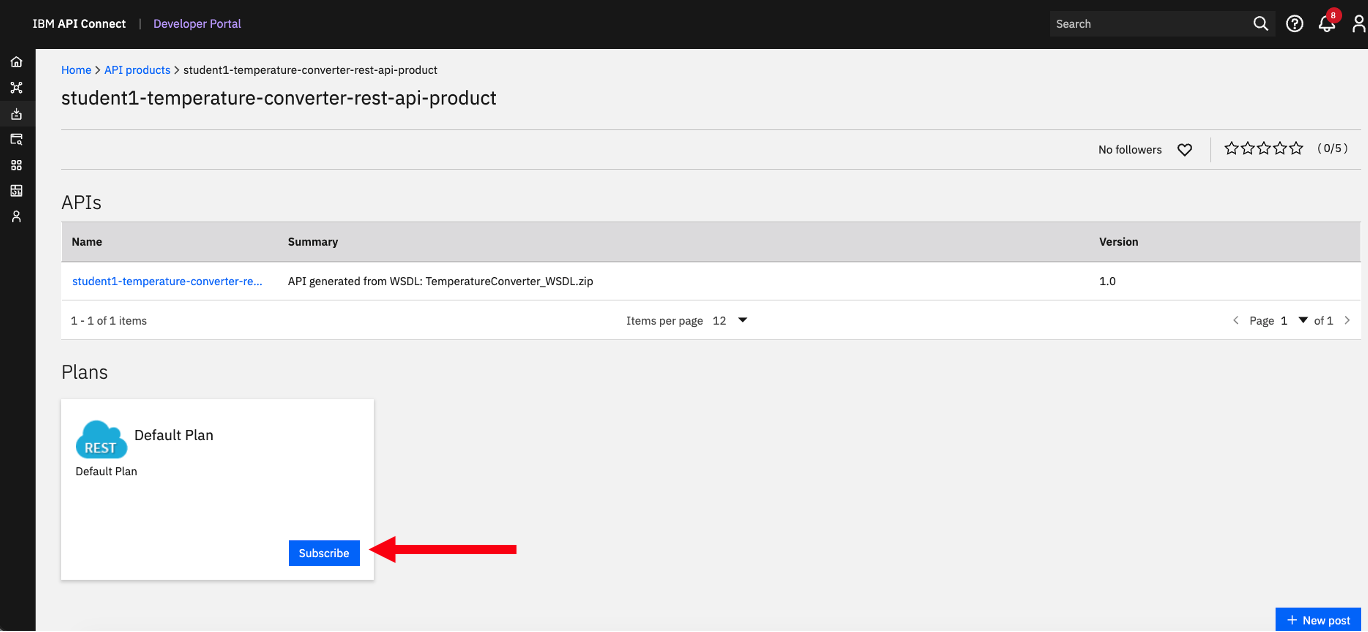The image size is (1368, 632).
Task: Open the network nodes icon in the sidebar
Action: click(16, 88)
